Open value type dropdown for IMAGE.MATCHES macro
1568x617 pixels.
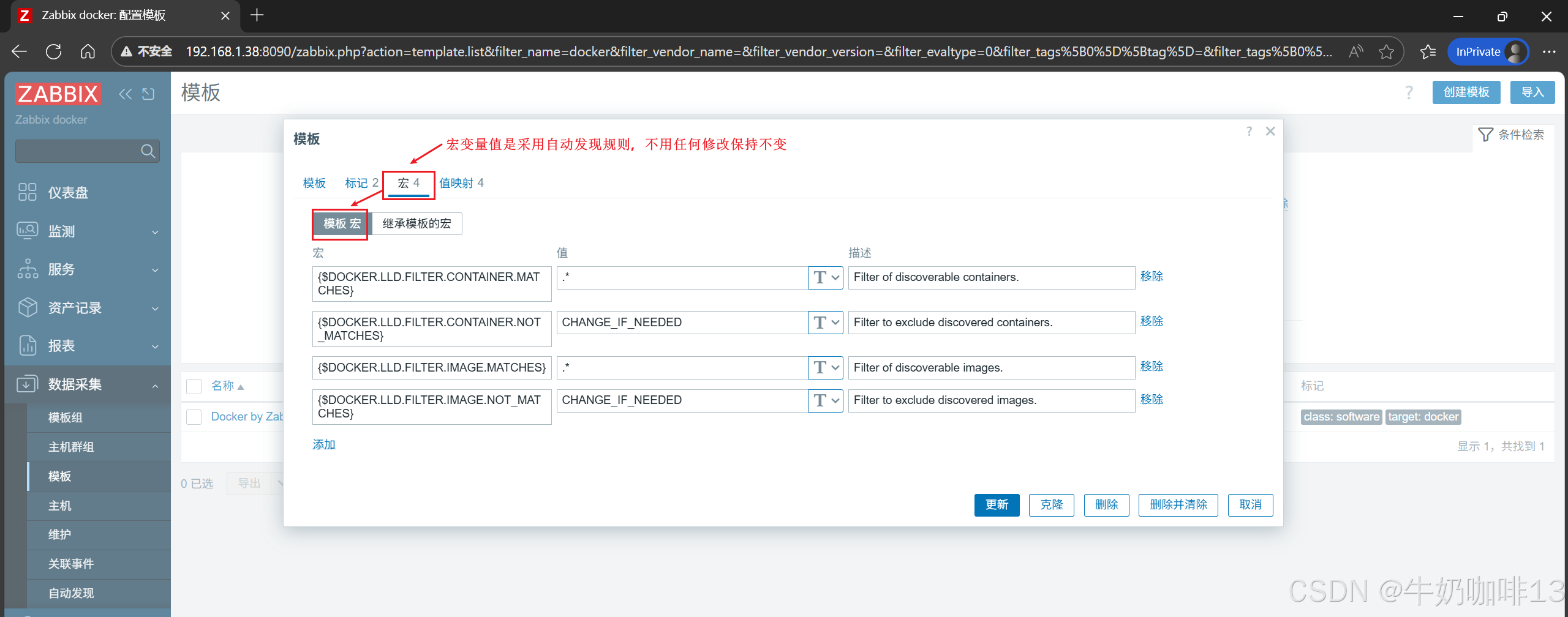coord(826,367)
